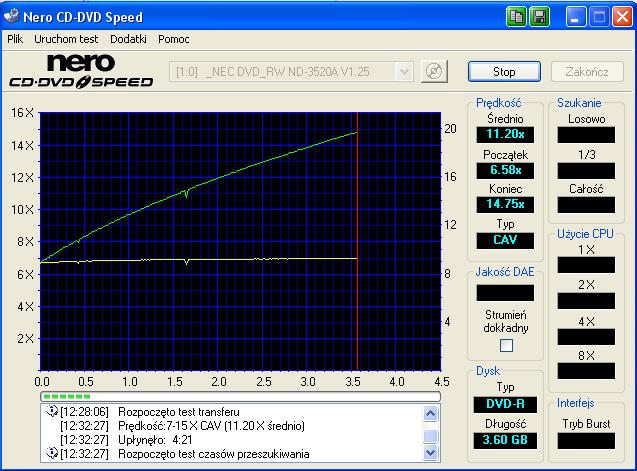The height and width of the screenshot is (471, 637).
Task: Click the CPU usage 2X field
Action: tap(586, 301)
